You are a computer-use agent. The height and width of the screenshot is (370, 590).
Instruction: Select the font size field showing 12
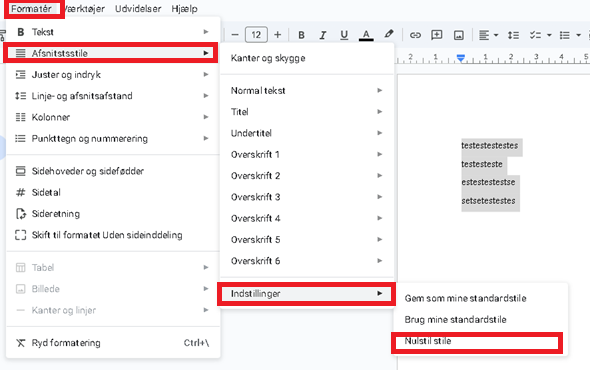[256, 35]
